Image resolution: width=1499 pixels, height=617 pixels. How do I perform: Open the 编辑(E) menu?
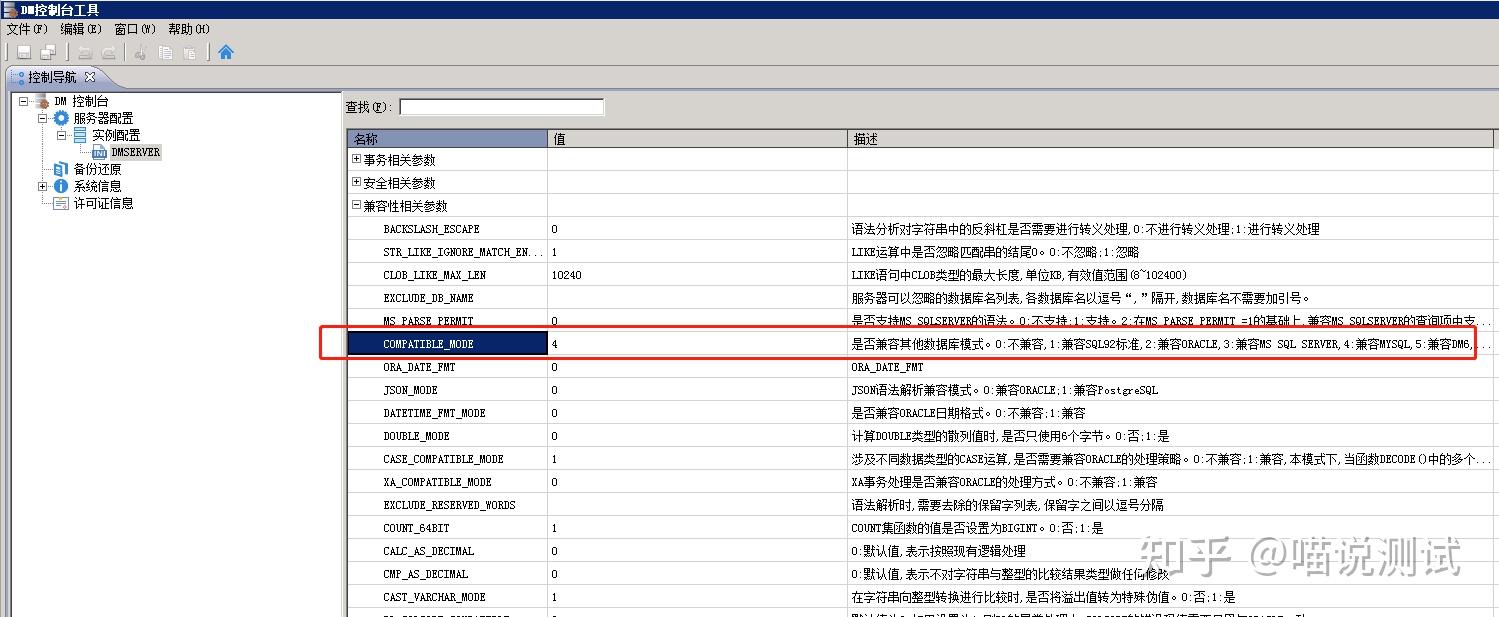point(81,29)
